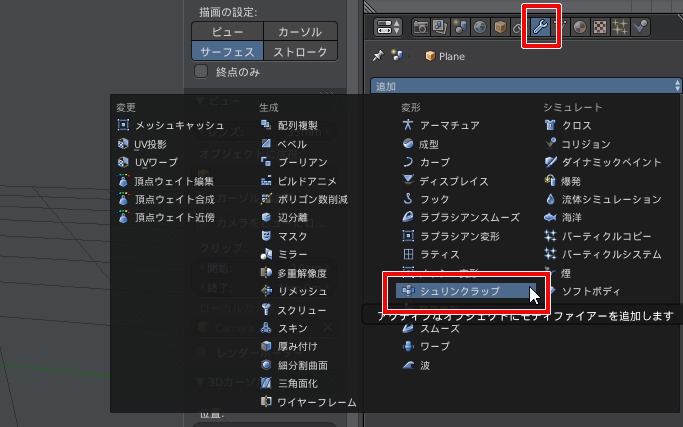Add the ディスプレイス modifier
Screen dimensions: 683x427
(x=445, y=181)
